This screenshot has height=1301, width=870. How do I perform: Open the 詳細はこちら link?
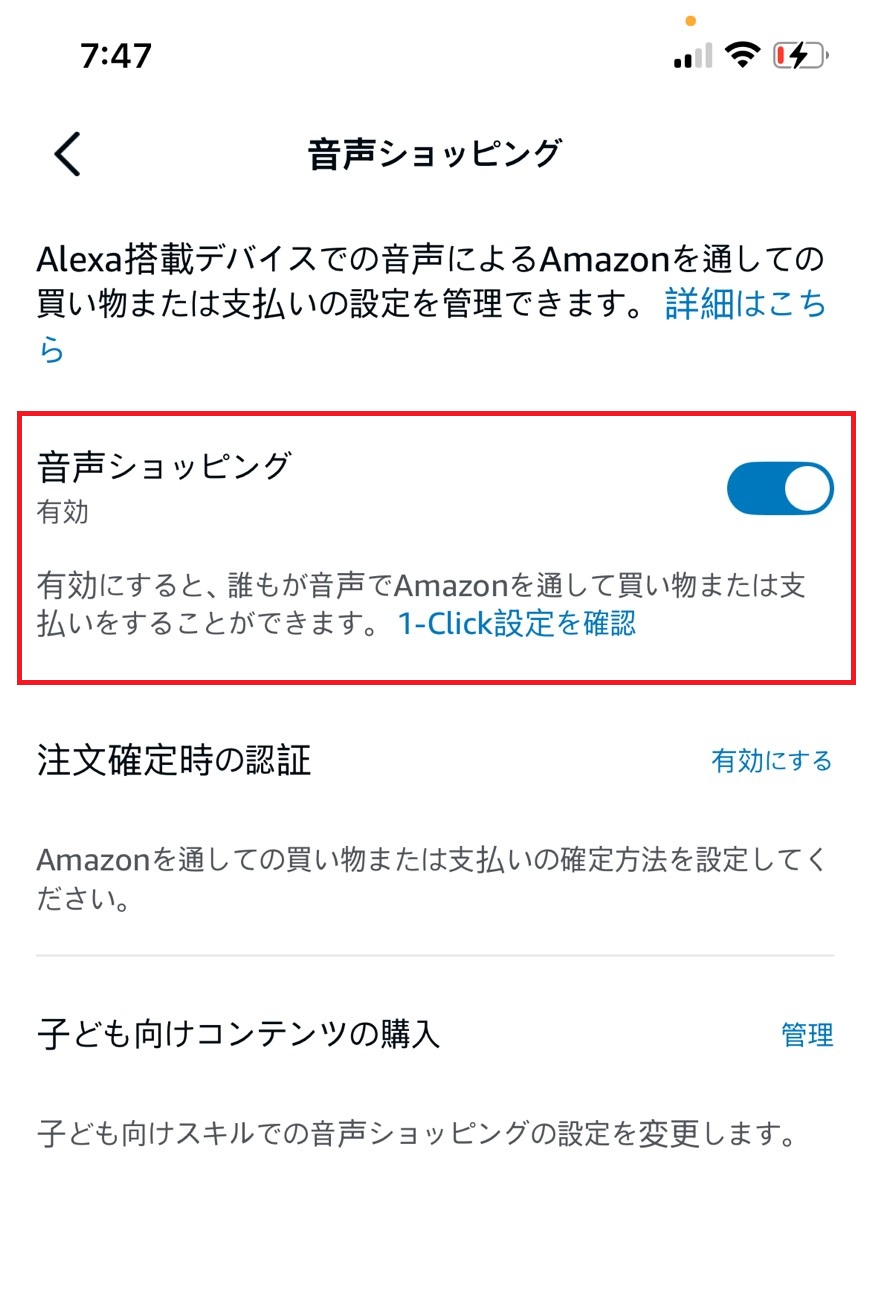click(x=740, y=305)
